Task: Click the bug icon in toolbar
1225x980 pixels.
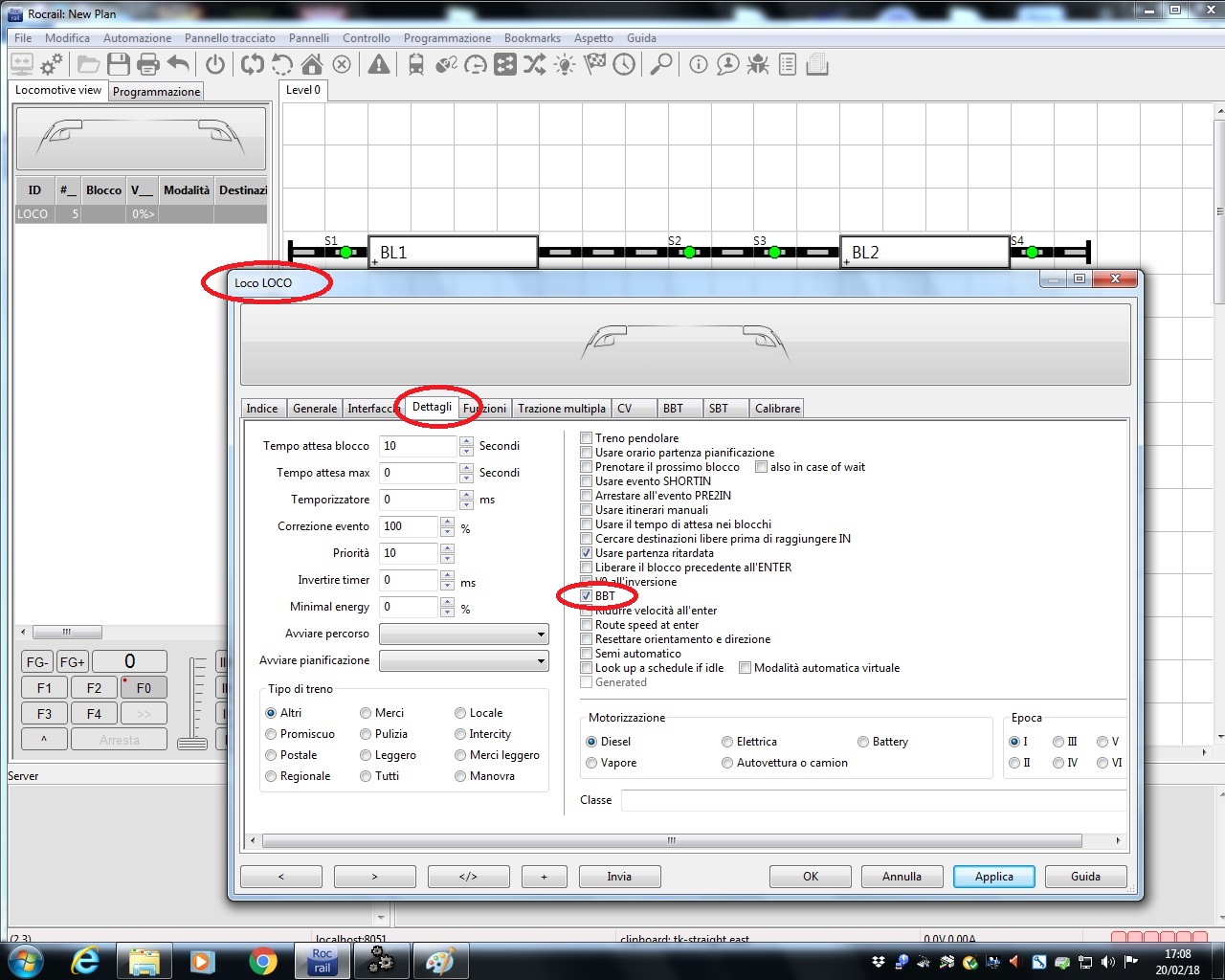Action: [758, 65]
